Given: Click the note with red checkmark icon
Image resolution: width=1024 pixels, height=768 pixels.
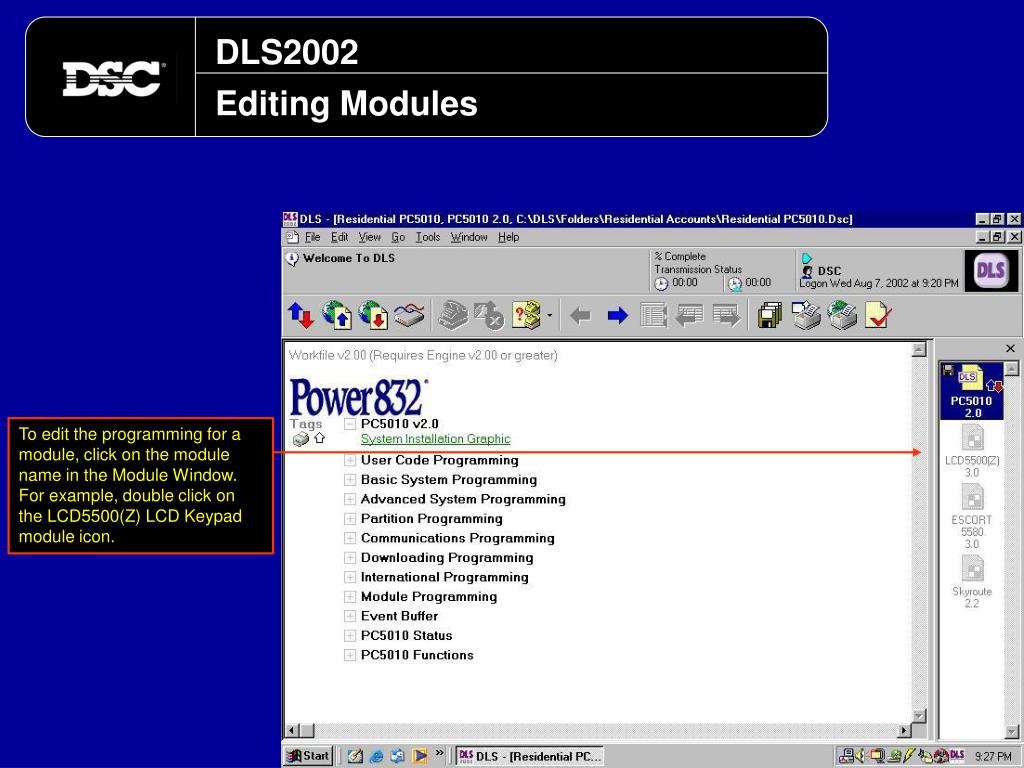Looking at the screenshot, I should [878, 315].
